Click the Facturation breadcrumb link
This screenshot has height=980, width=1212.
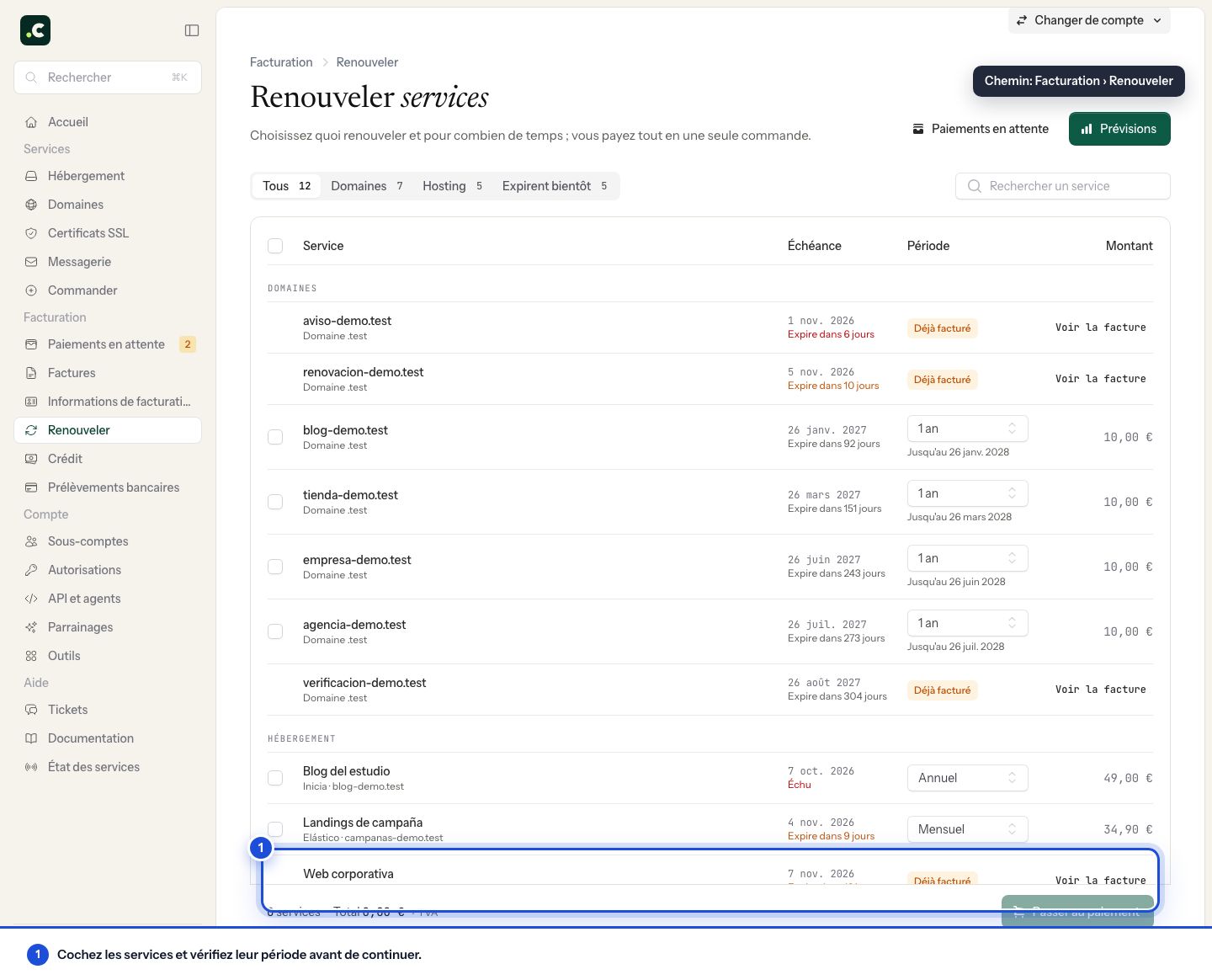281,62
